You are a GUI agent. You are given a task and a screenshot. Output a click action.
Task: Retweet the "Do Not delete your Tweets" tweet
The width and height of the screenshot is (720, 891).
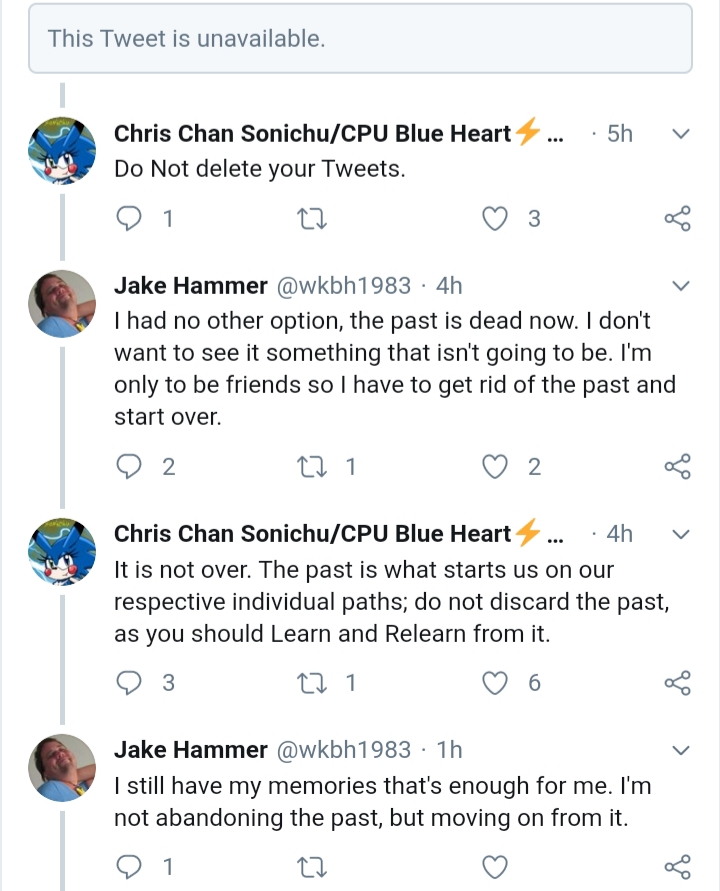pyautogui.click(x=312, y=219)
